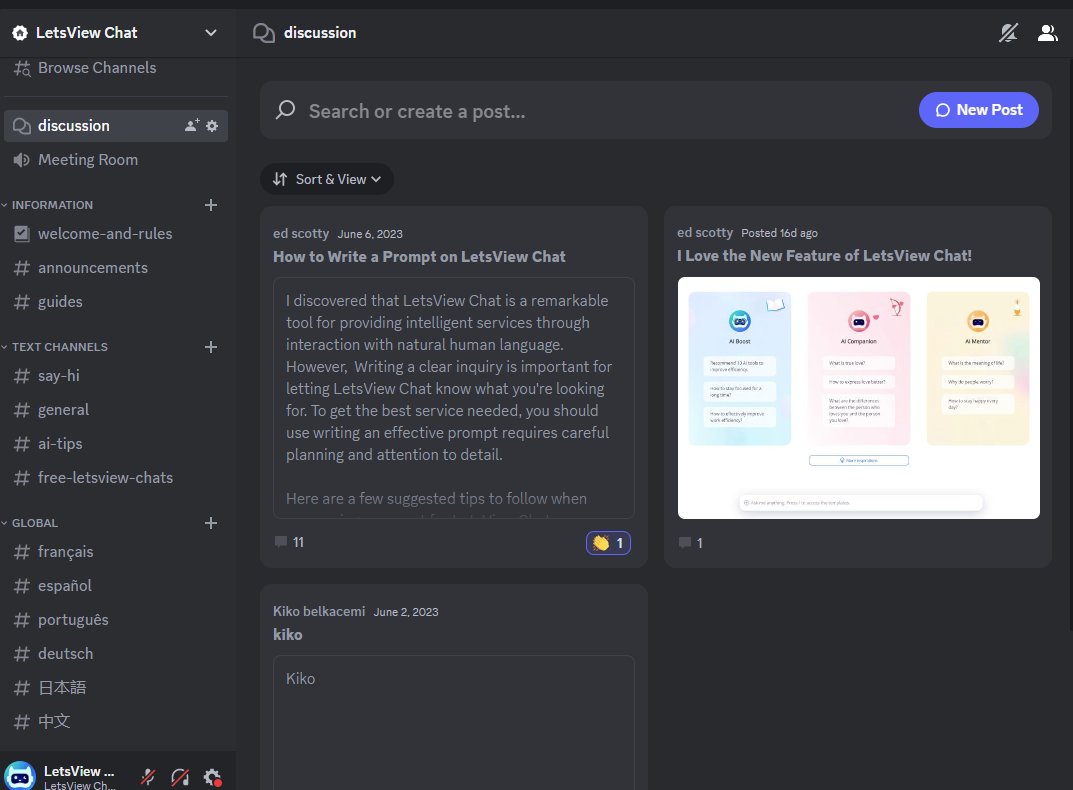Add a channel to INFORMATION category

[x=211, y=205]
